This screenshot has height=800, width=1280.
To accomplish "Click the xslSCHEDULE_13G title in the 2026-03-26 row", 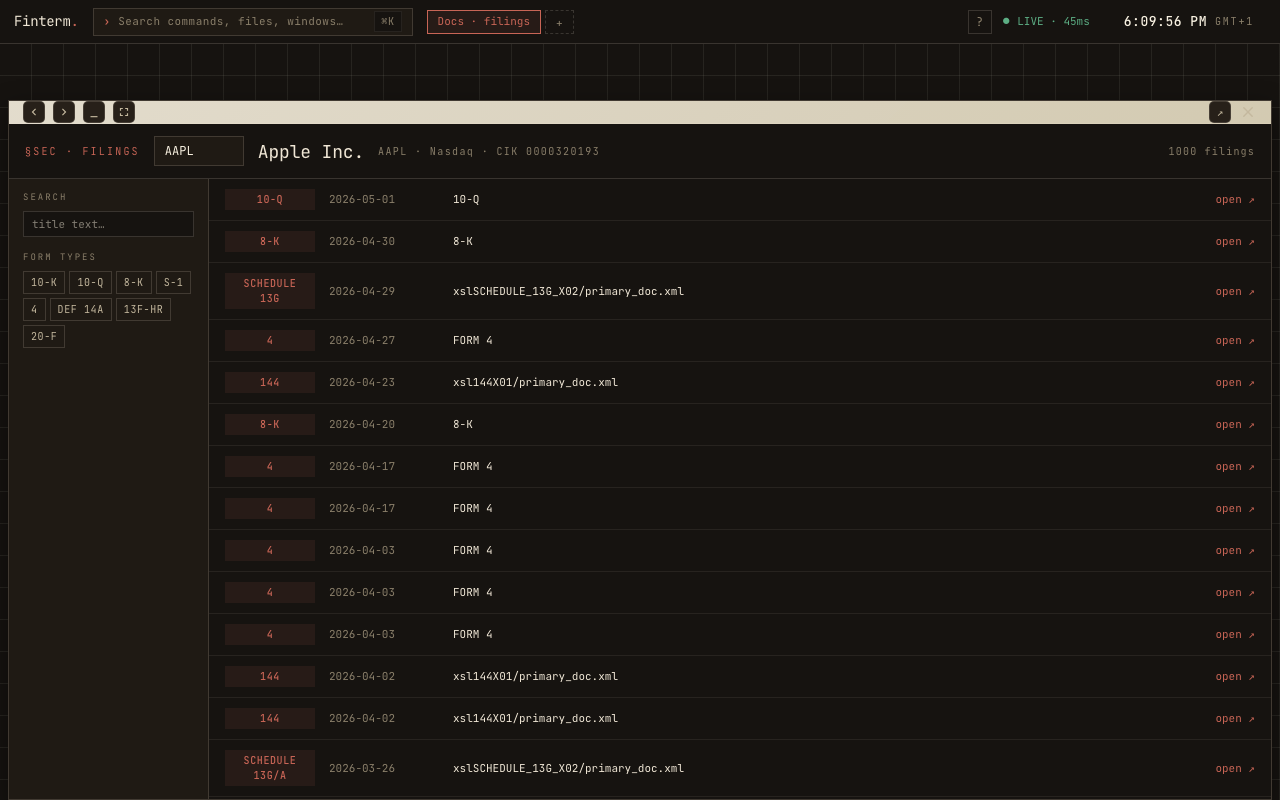I will point(569,769).
